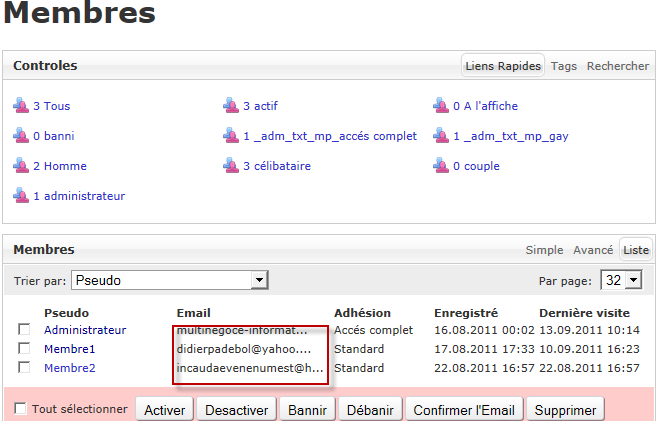Click the user icon beside '3 actif'
The image size is (656, 421).
coord(231,105)
